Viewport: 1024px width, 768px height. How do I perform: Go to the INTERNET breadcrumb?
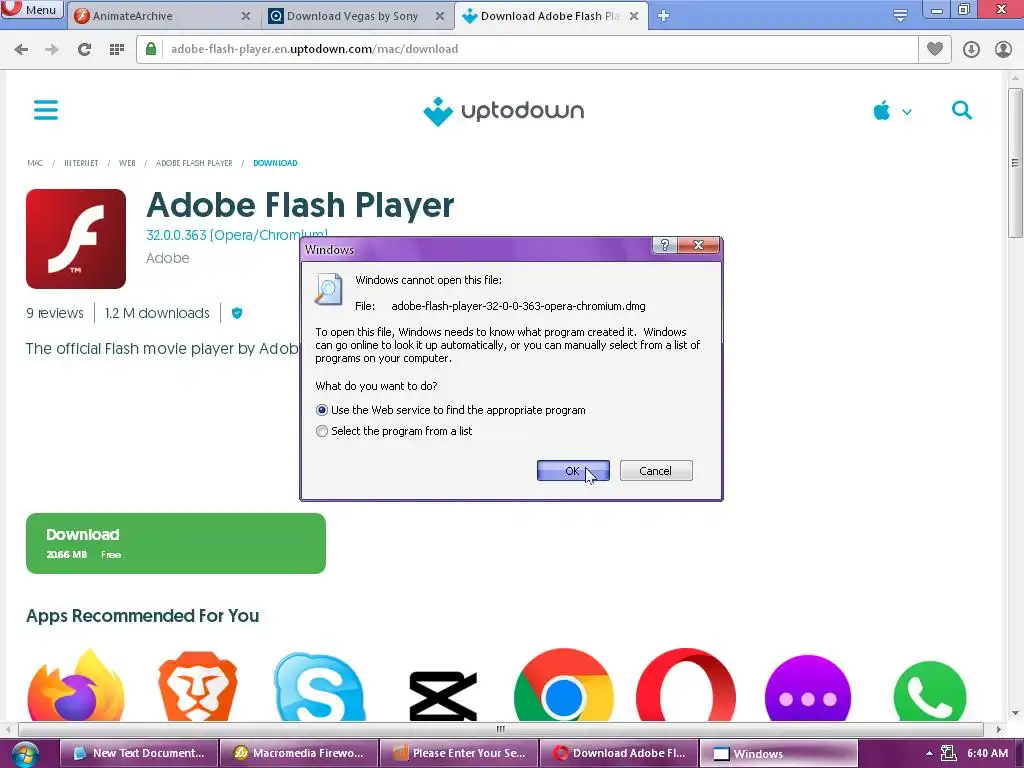point(81,163)
